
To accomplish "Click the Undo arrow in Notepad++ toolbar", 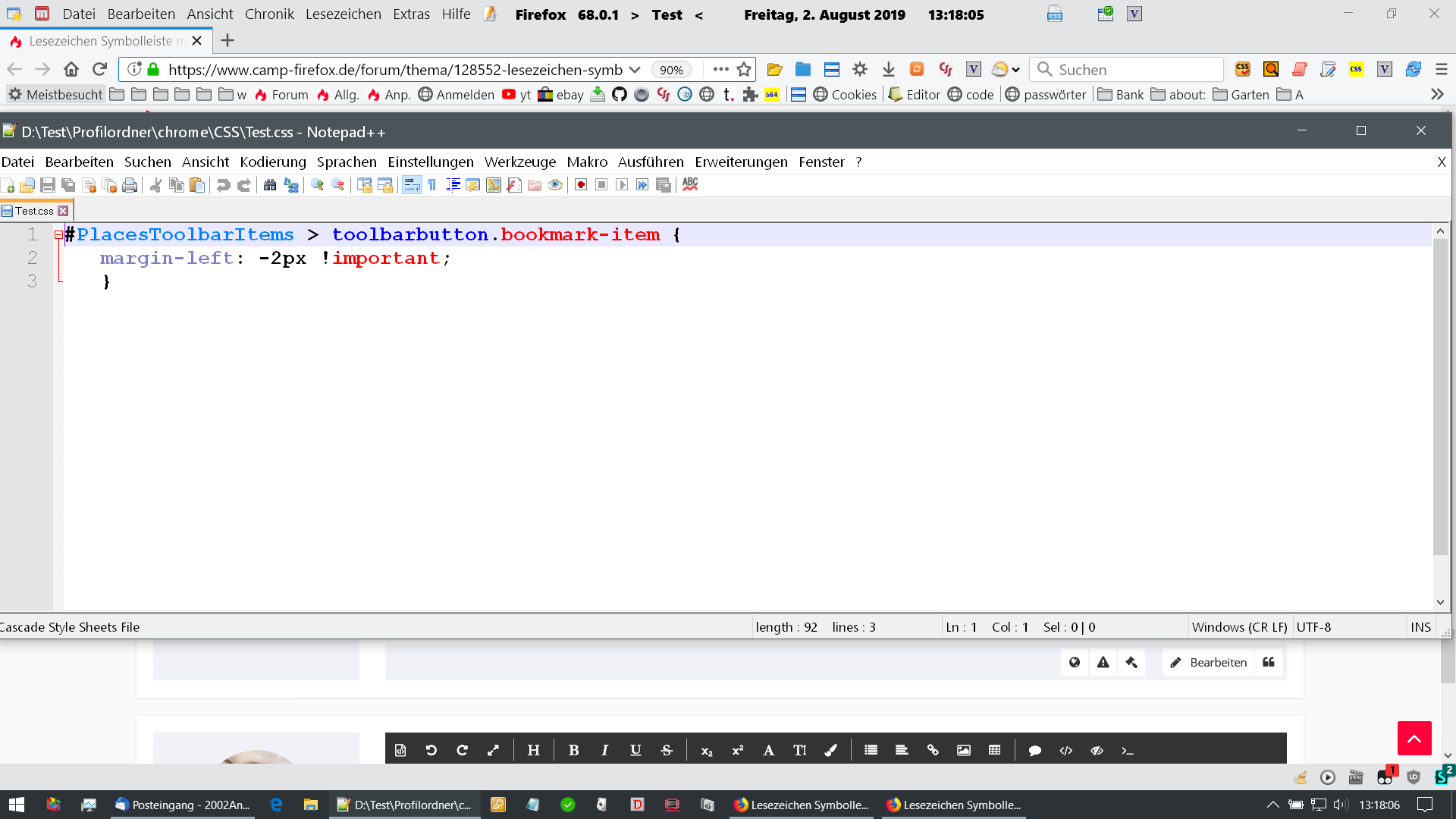I will pos(223,185).
